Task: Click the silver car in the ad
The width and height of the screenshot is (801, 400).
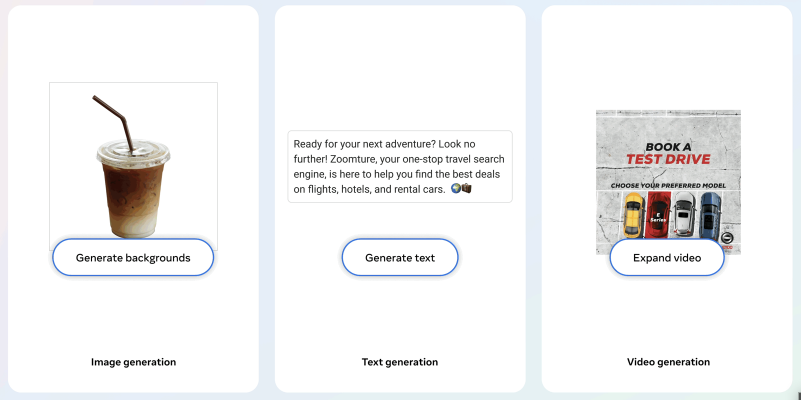Action: click(684, 214)
